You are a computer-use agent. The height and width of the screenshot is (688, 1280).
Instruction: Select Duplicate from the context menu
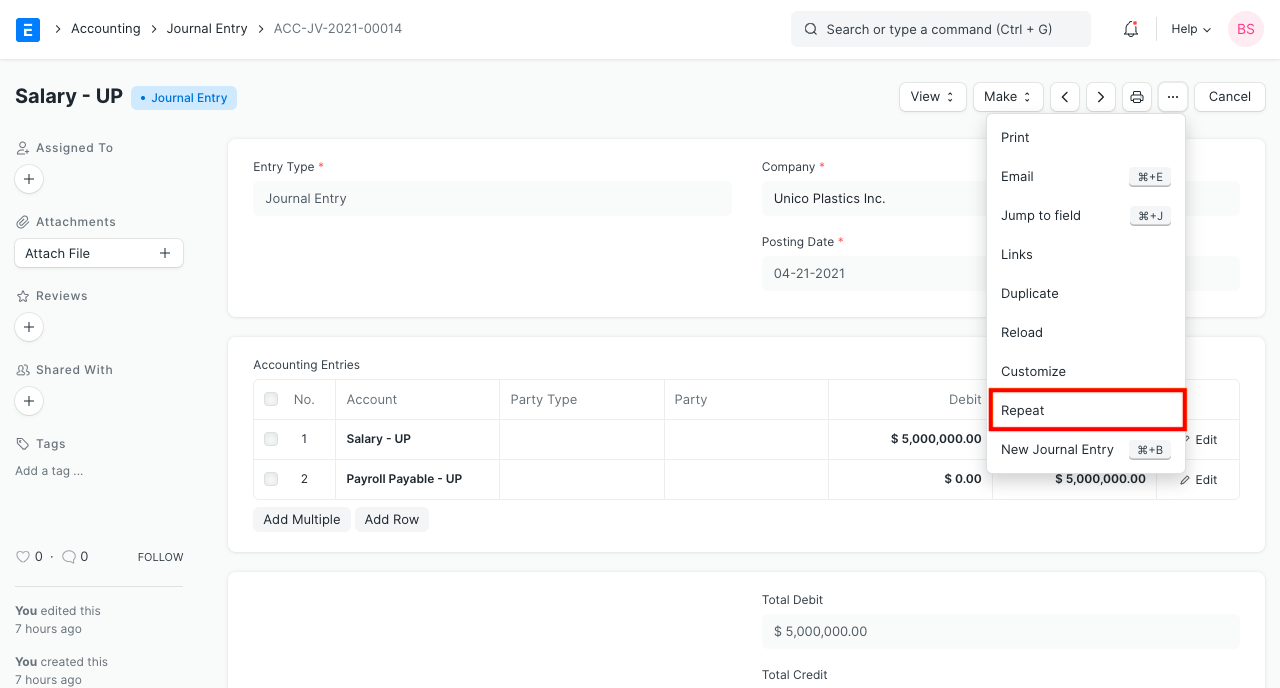click(1029, 293)
